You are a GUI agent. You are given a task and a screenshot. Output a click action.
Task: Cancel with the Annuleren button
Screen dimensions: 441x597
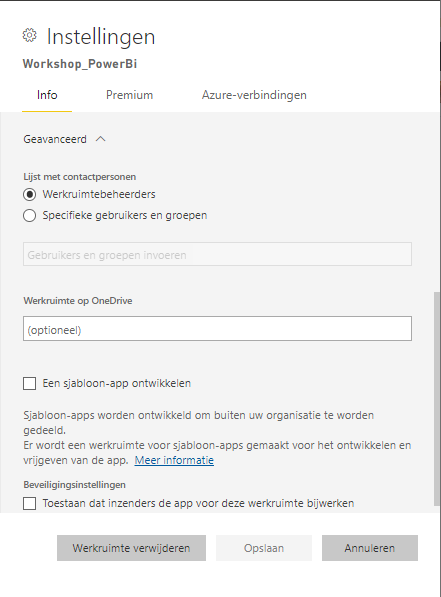[370, 548]
